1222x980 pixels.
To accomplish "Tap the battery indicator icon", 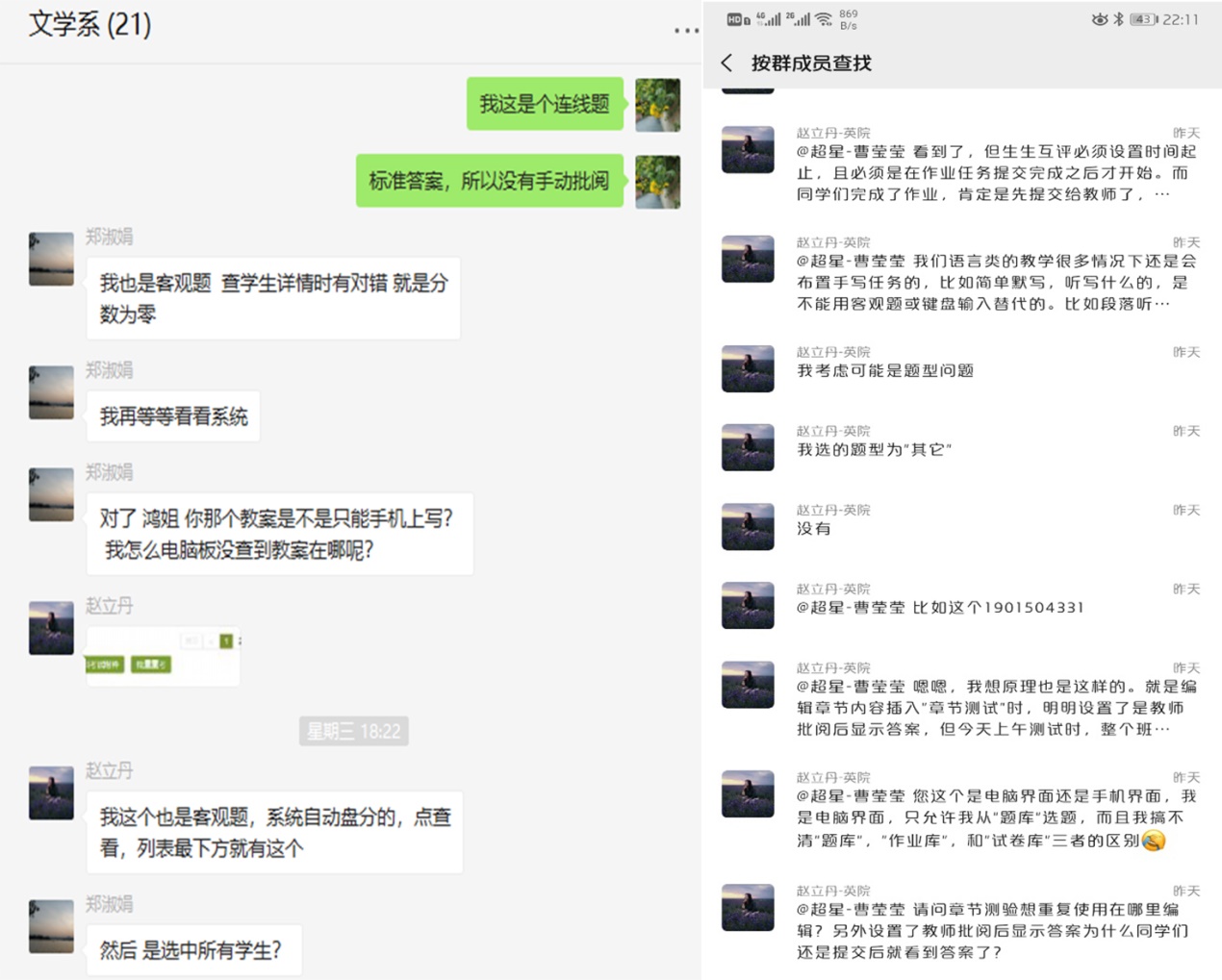I will (1143, 19).
